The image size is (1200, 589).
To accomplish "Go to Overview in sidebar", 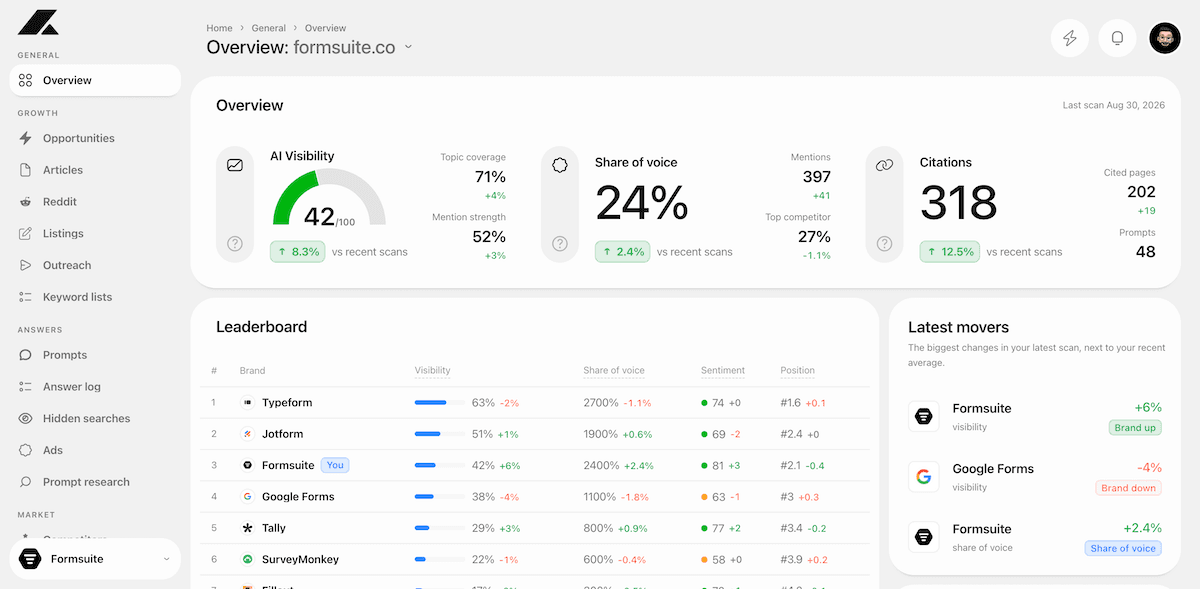I will [95, 80].
